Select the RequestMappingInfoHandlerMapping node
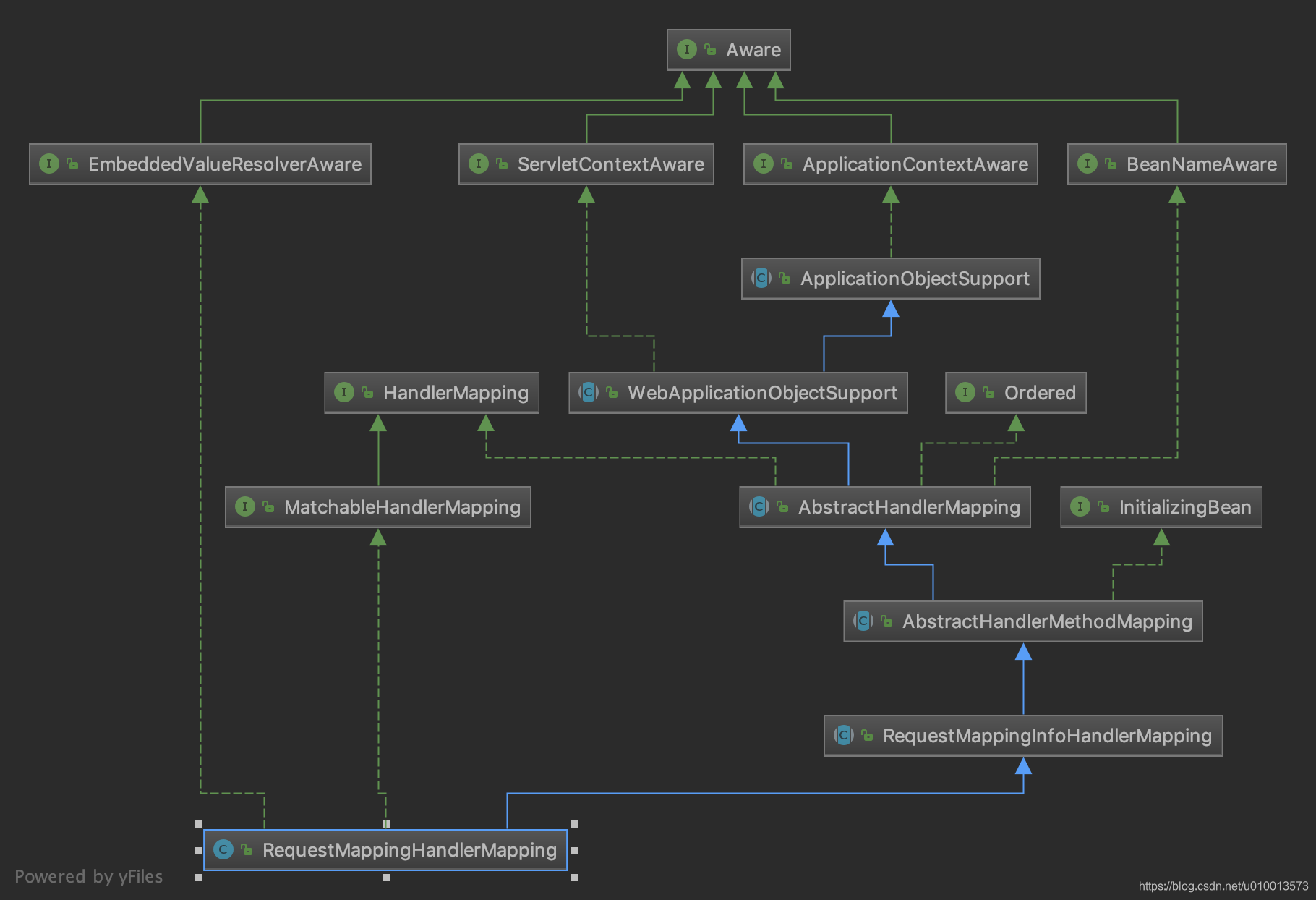The height and width of the screenshot is (900, 1316). (1022, 736)
